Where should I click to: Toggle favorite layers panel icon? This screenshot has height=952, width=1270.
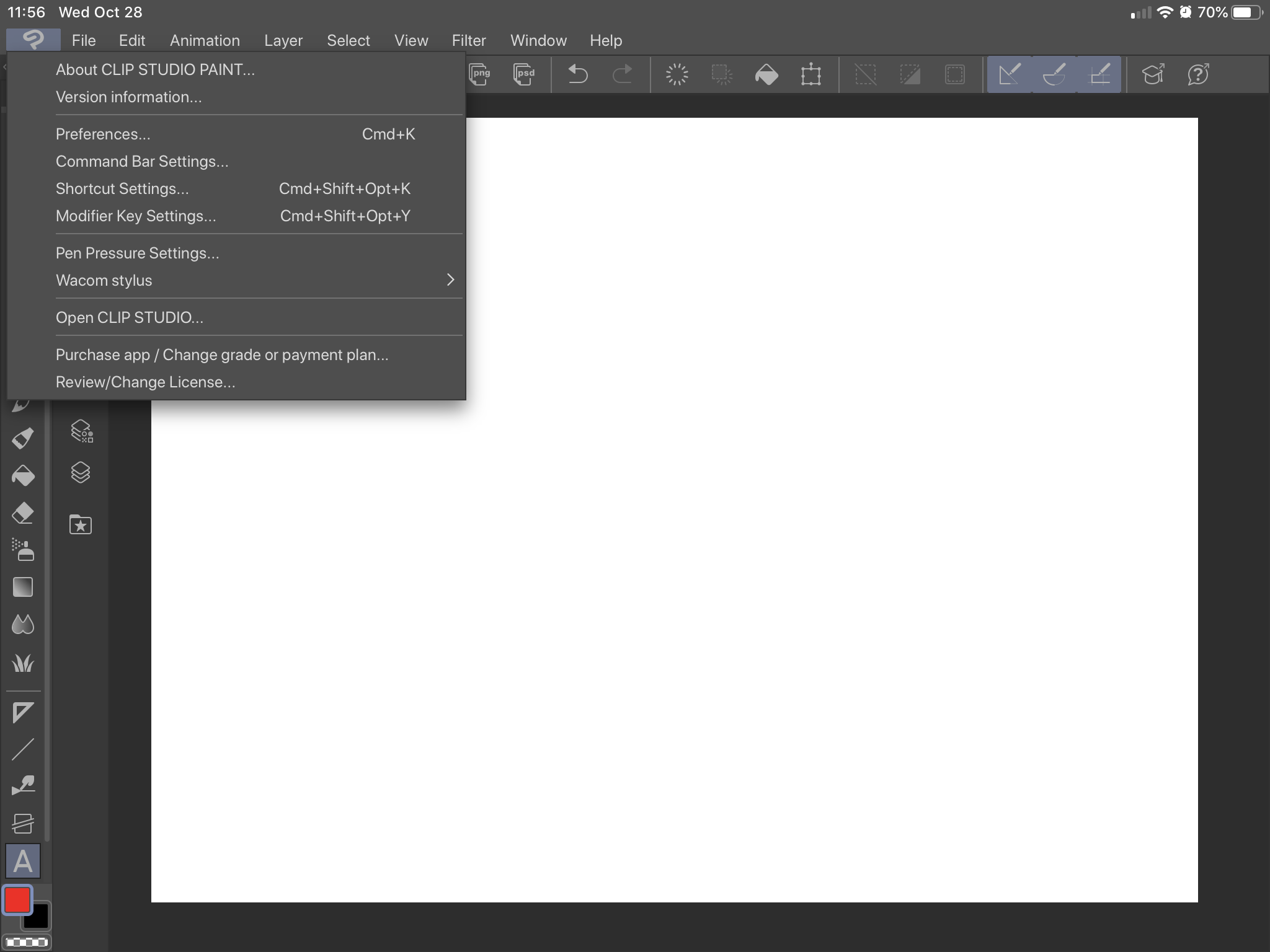pyautogui.click(x=79, y=525)
